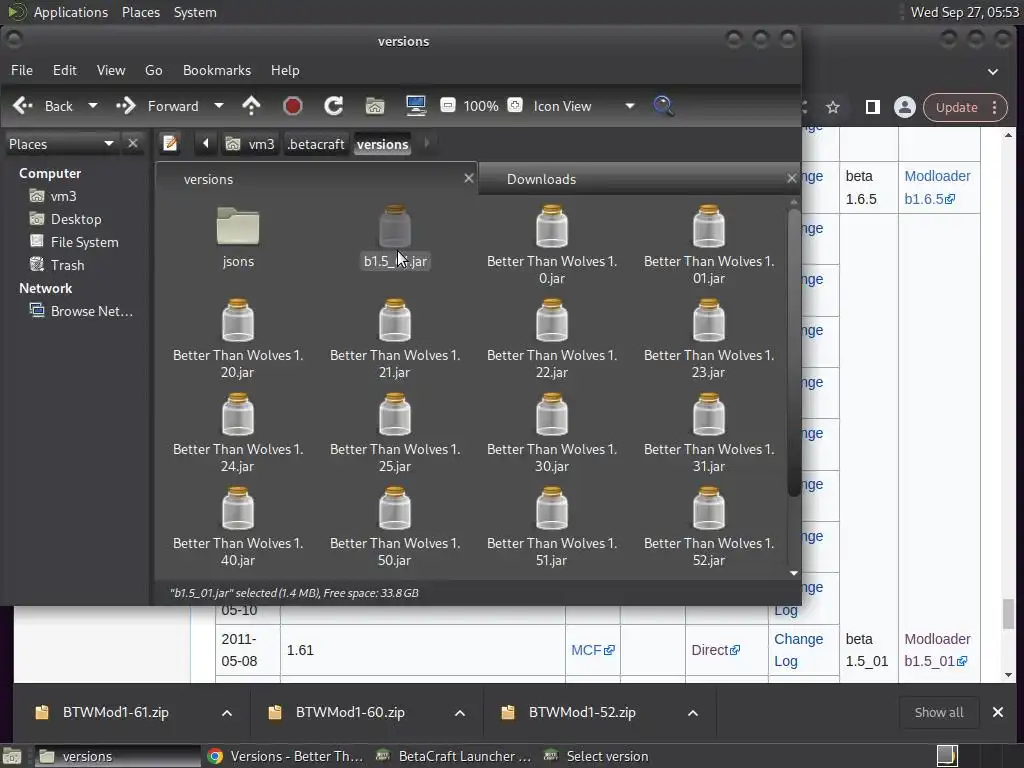The image size is (1024, 768).
Task: Click the path bar left scroll arrow
Action: point(206,143)
